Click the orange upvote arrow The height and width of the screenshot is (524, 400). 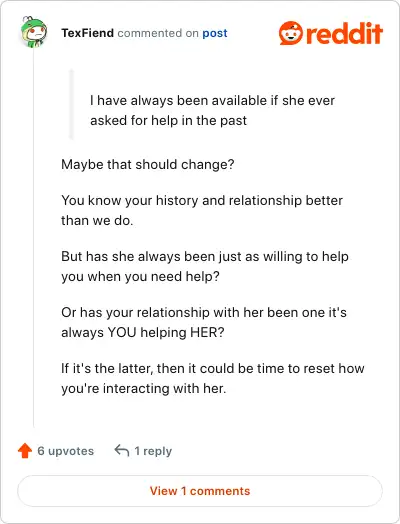pyautogui.click(x=25, y=451)
